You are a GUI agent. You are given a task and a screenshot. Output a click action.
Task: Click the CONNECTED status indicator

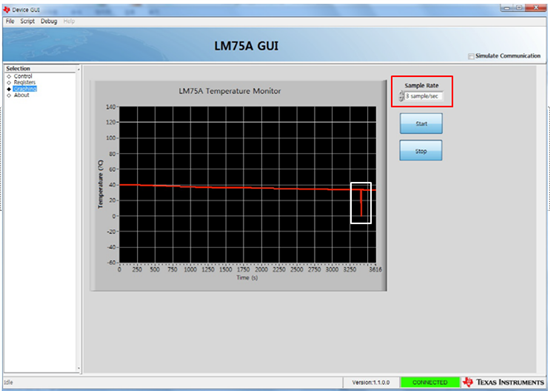coord(430,382)
